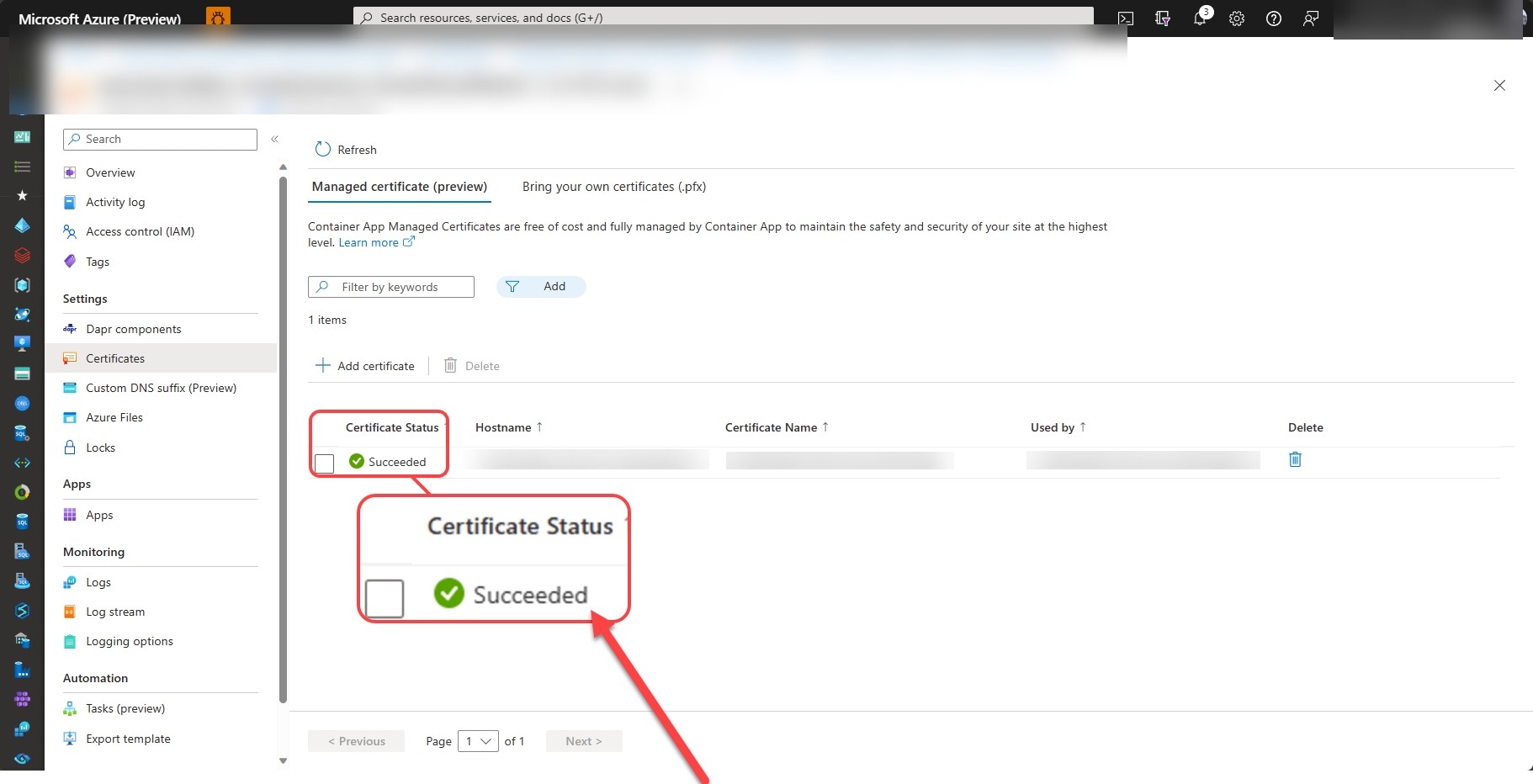Switch to the Bring your own certificates tab
Image resolution: width=1533 pixels, height=784 pixels.
[x=613, y=186]
